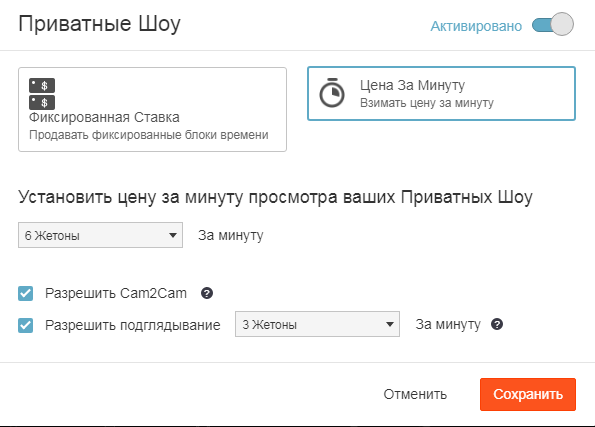Click the Активировано label text
This screenshot has height=427, width=595.
tap(476, 26)
